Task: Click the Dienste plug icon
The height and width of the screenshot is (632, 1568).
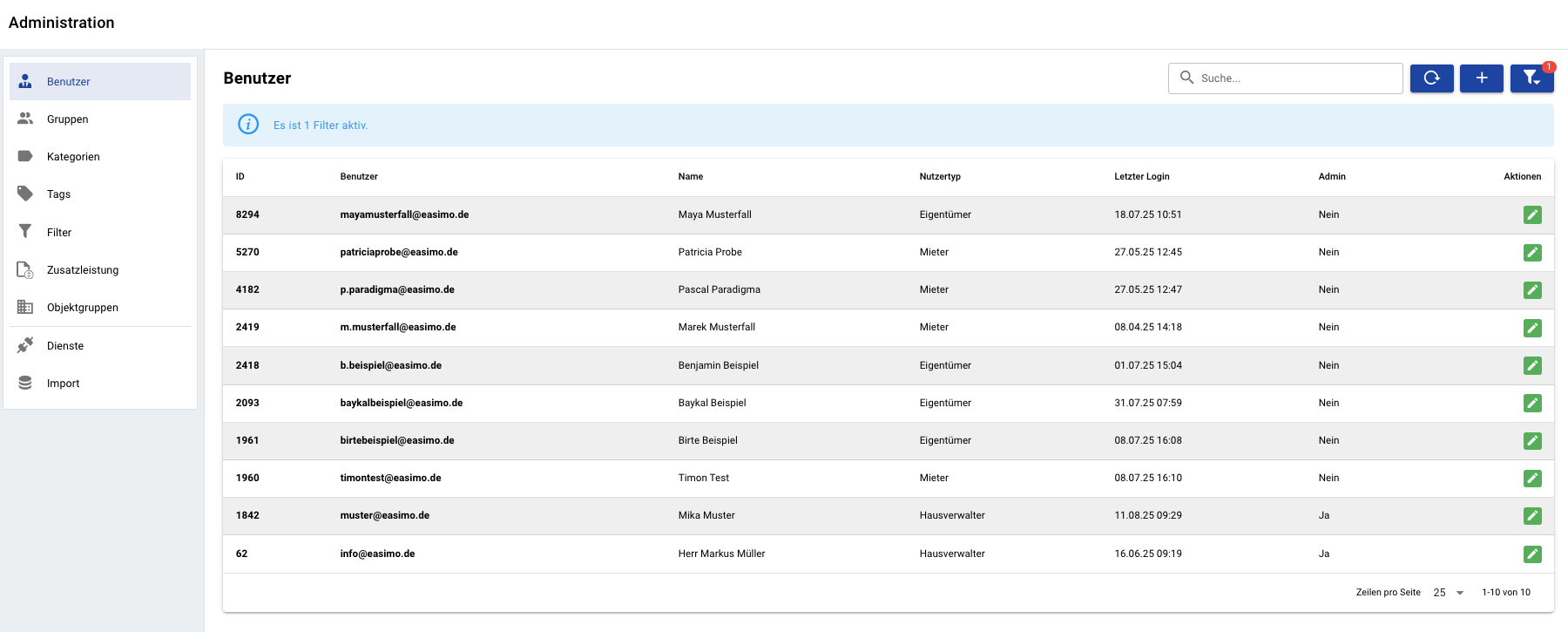Action: click(25, 345)
